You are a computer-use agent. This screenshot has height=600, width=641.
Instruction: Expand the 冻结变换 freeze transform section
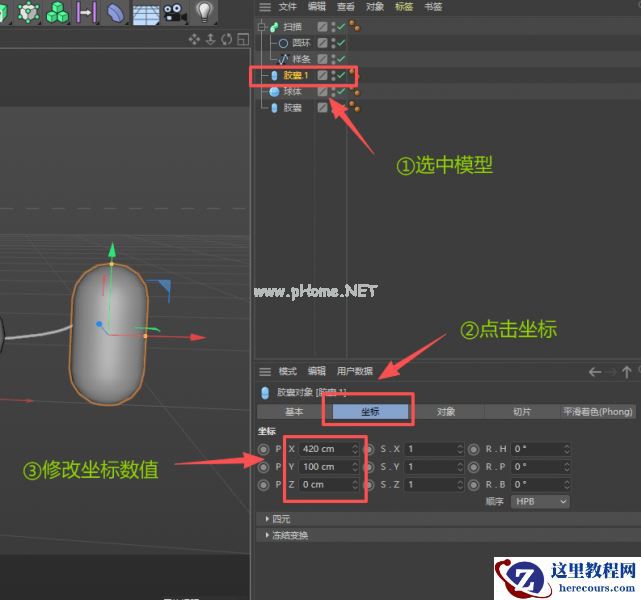[x=267, y=535]
